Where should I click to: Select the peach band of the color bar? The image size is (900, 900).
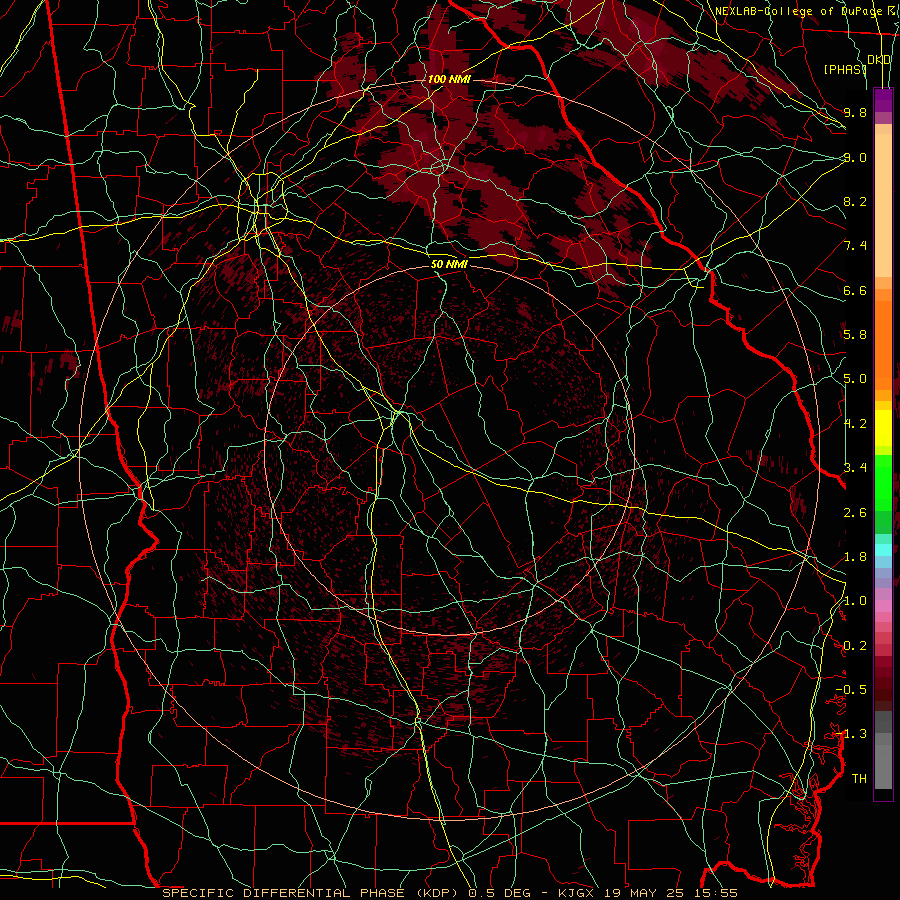tap(883, 205)
